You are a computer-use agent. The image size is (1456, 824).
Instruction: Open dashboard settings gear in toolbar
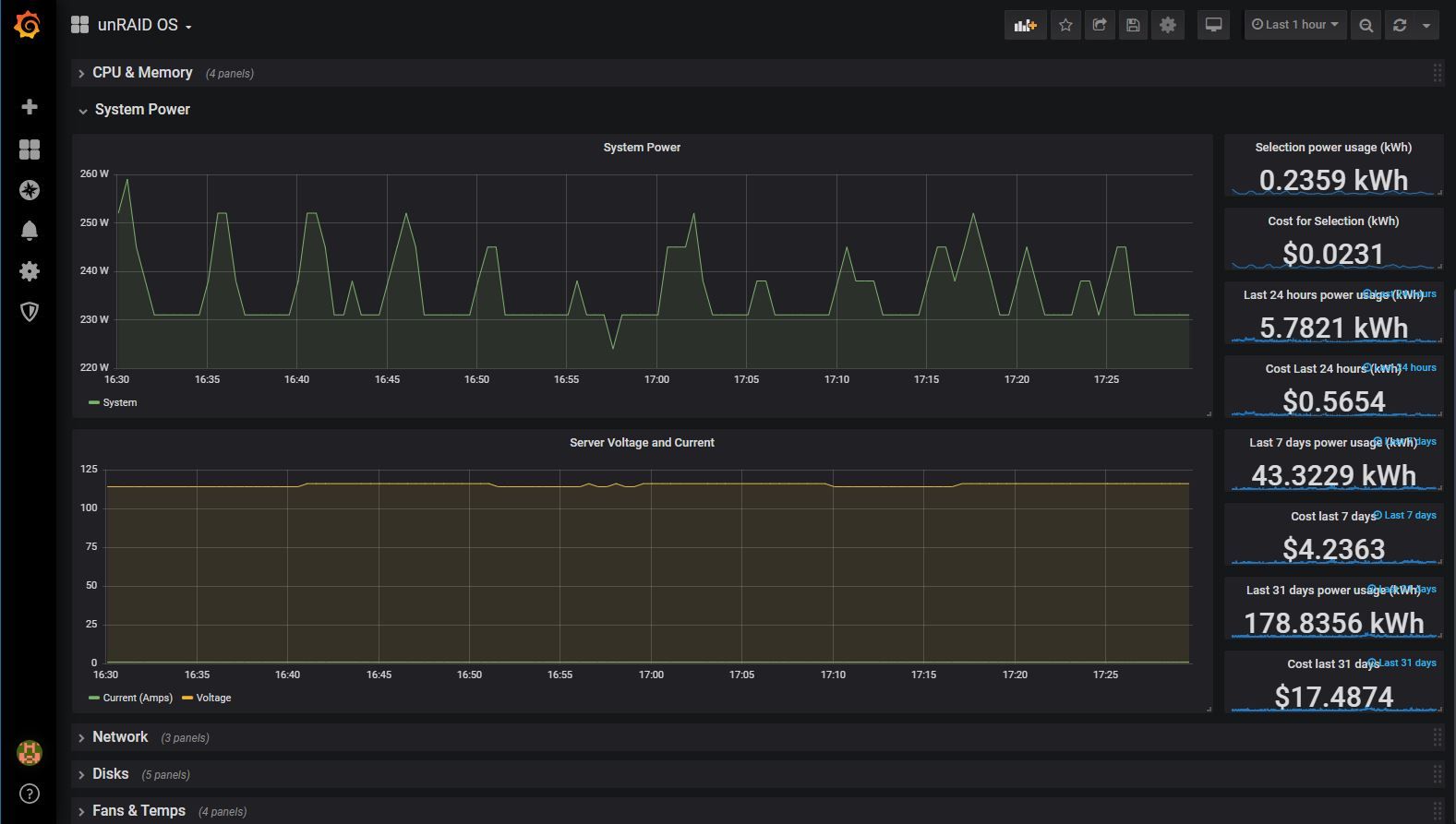1168,25
